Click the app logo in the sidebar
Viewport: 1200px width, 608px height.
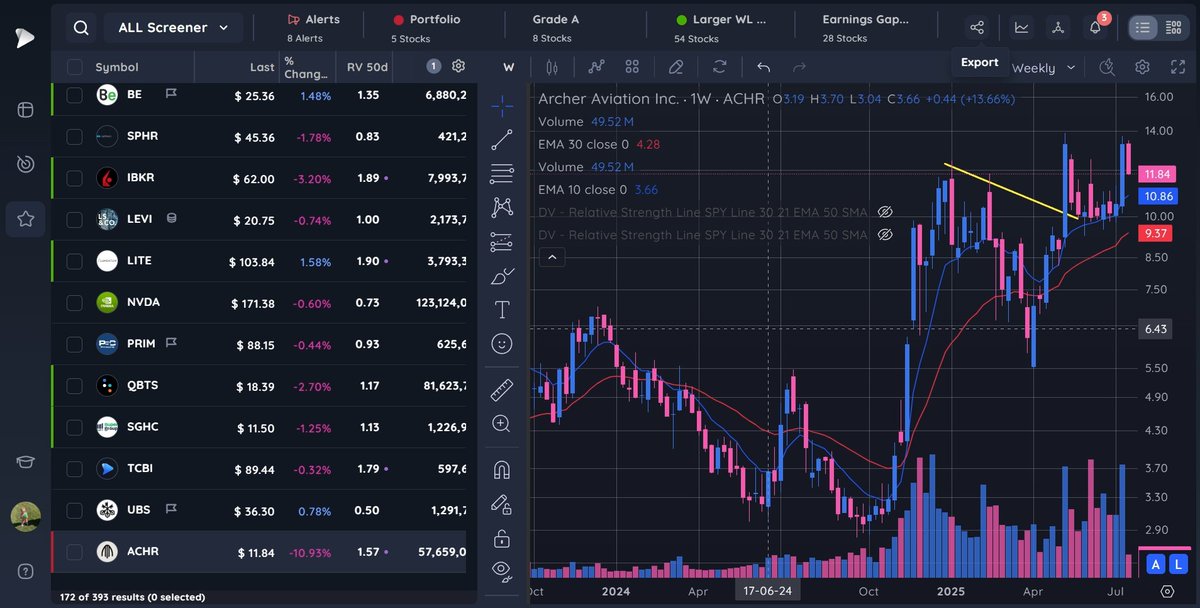[x=25, y=38]
